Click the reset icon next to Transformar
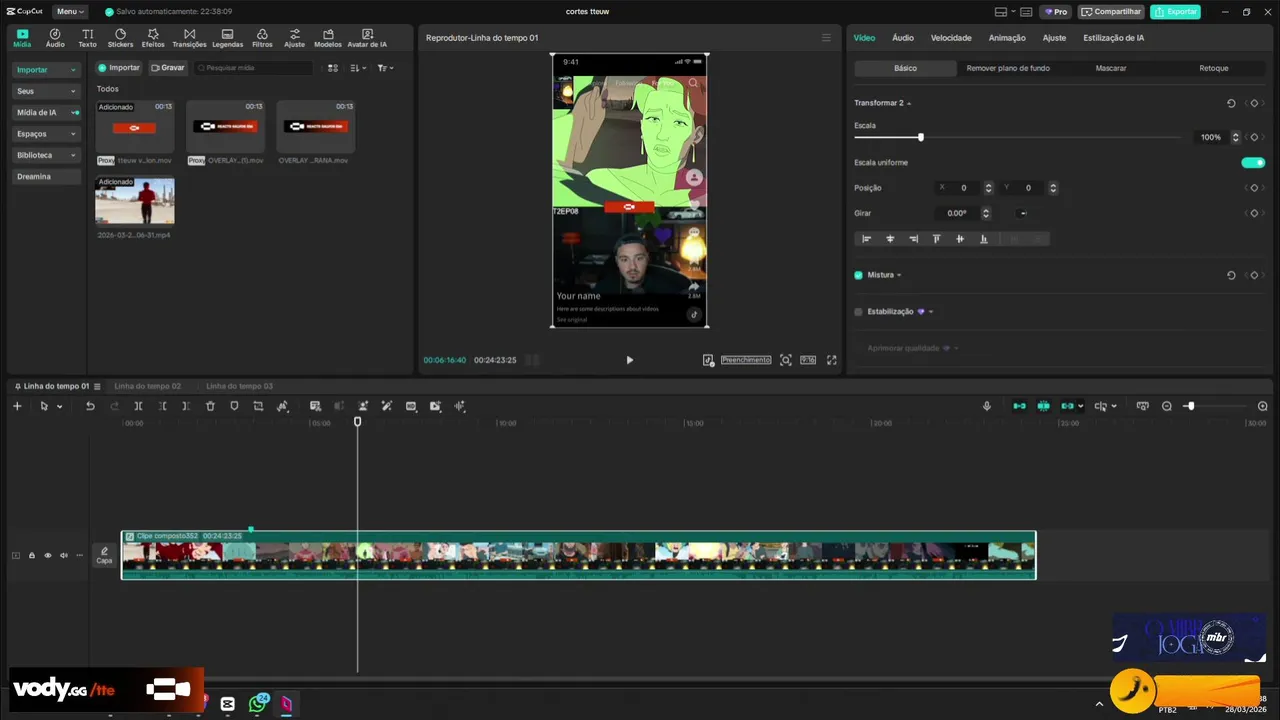The height and width of the screenshot is (720, 1280). point(1231,103)
